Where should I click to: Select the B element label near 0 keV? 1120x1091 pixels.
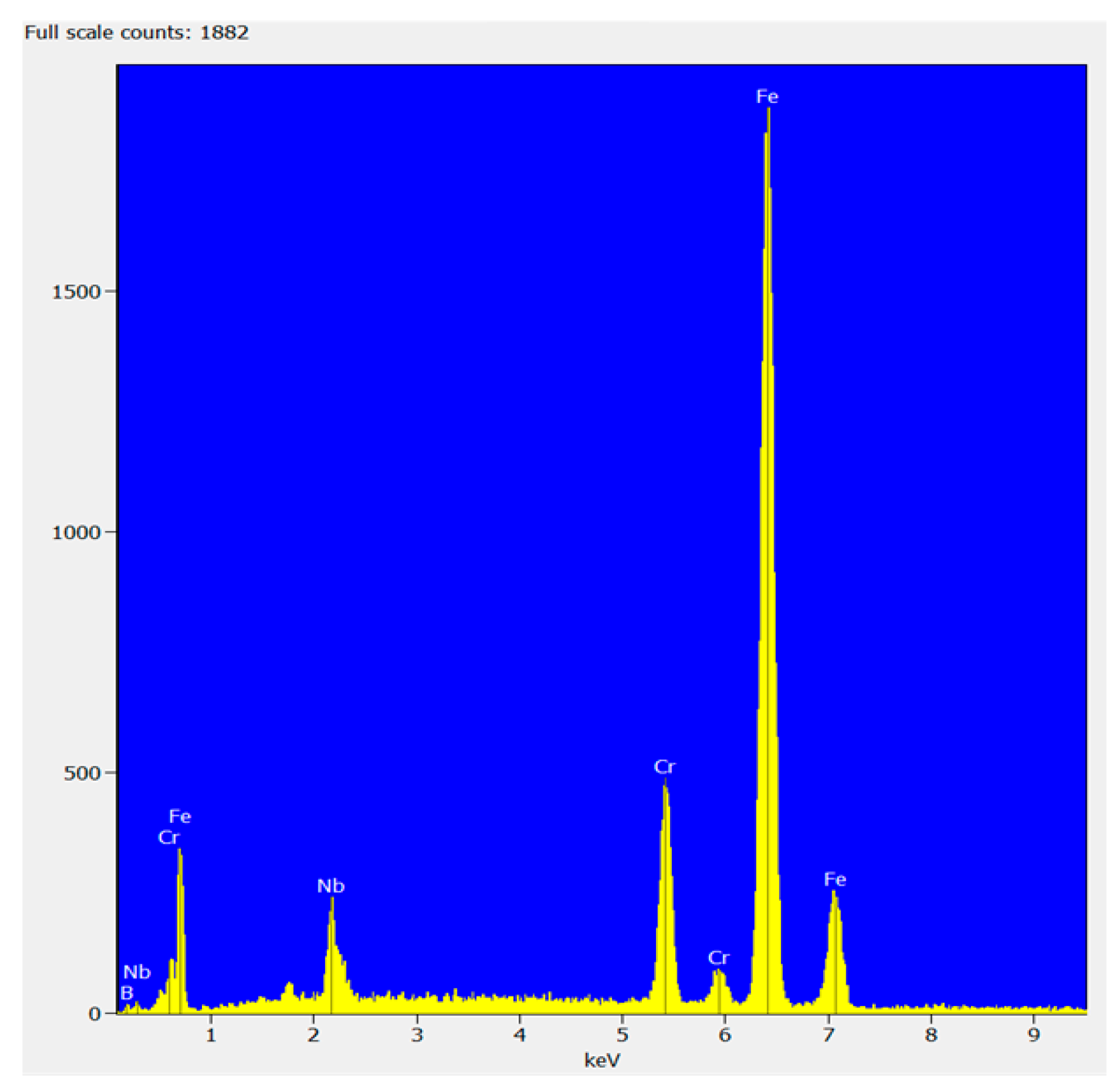pos(127,993)
